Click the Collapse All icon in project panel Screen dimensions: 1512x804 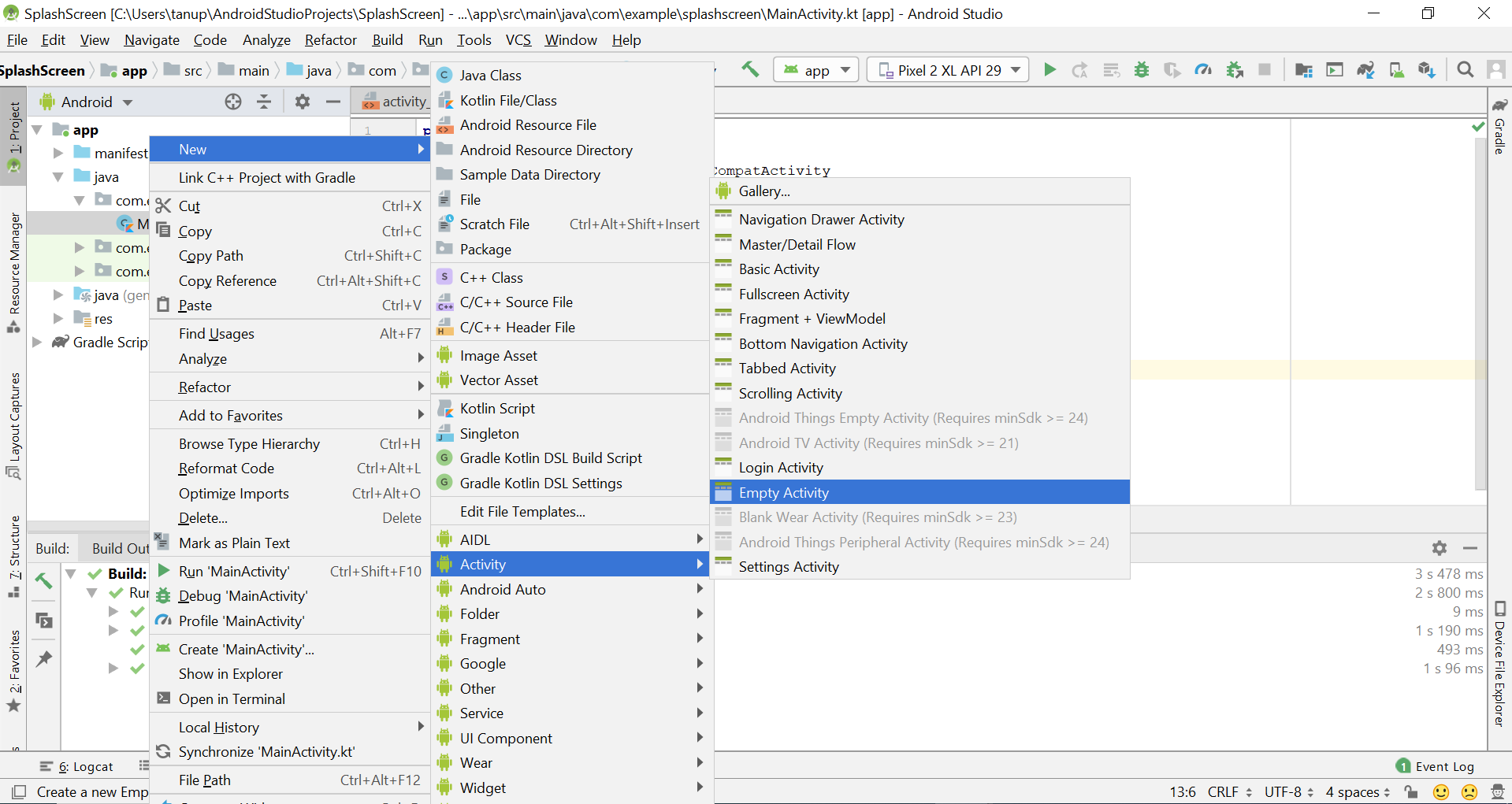coord(264,102)
